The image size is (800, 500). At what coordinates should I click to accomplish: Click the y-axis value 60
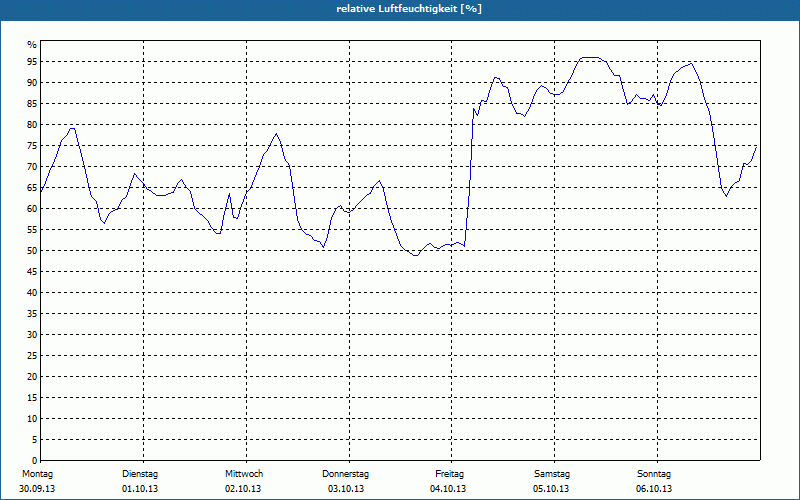(x=32, y=209)
